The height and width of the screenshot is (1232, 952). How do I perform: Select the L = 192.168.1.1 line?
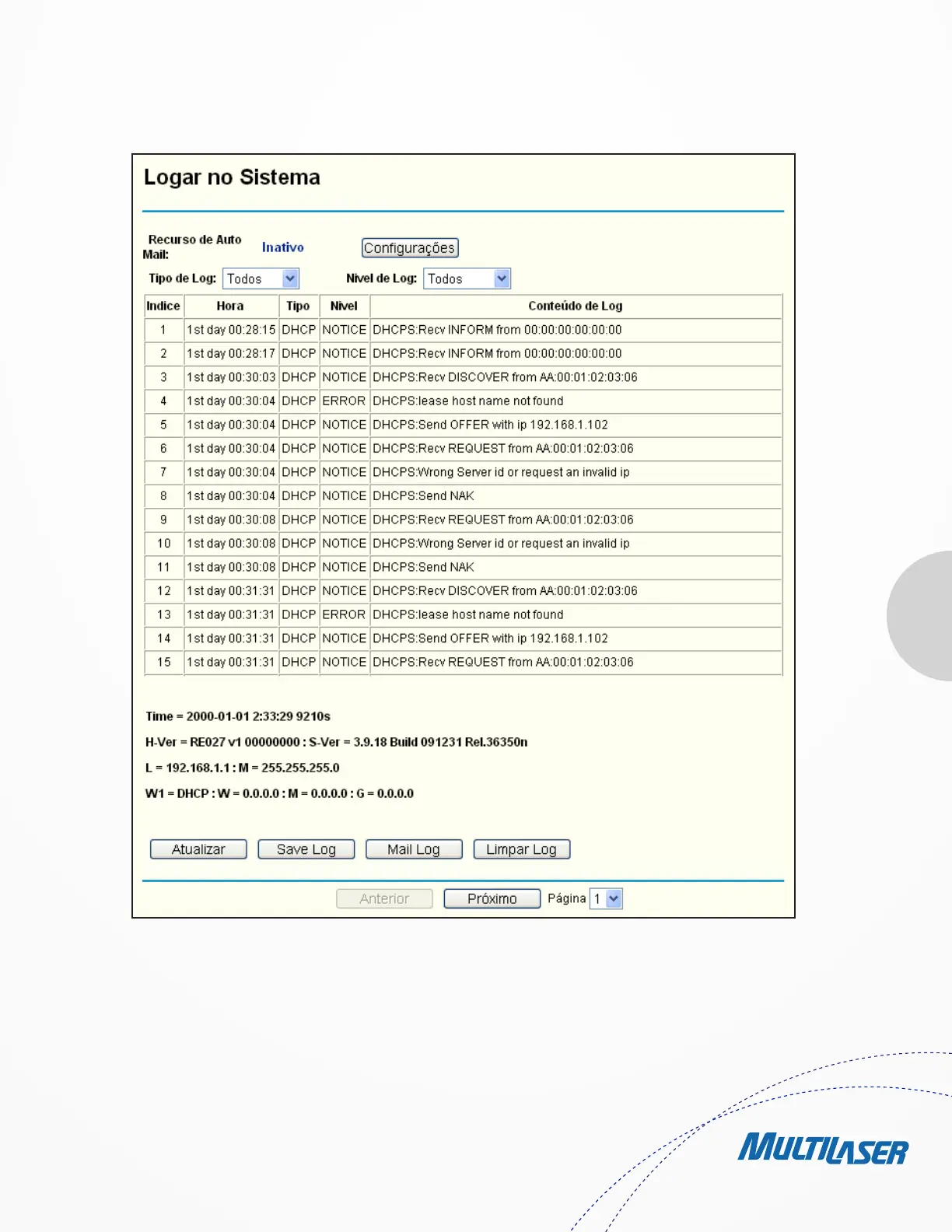(x=243, y=768)
